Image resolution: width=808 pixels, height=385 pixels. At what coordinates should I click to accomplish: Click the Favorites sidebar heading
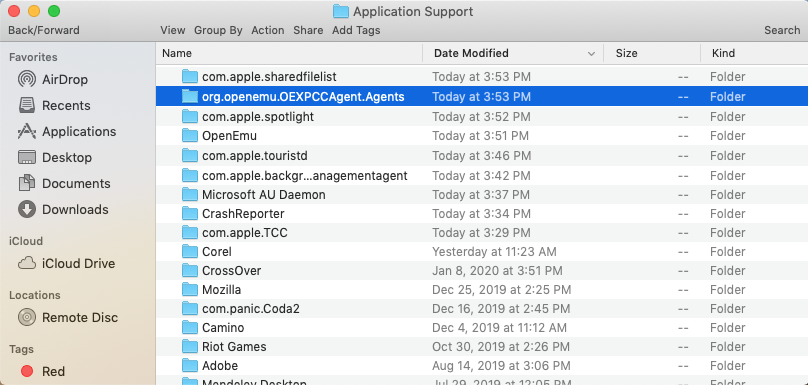pyautogui.click(x=33, y=57)
